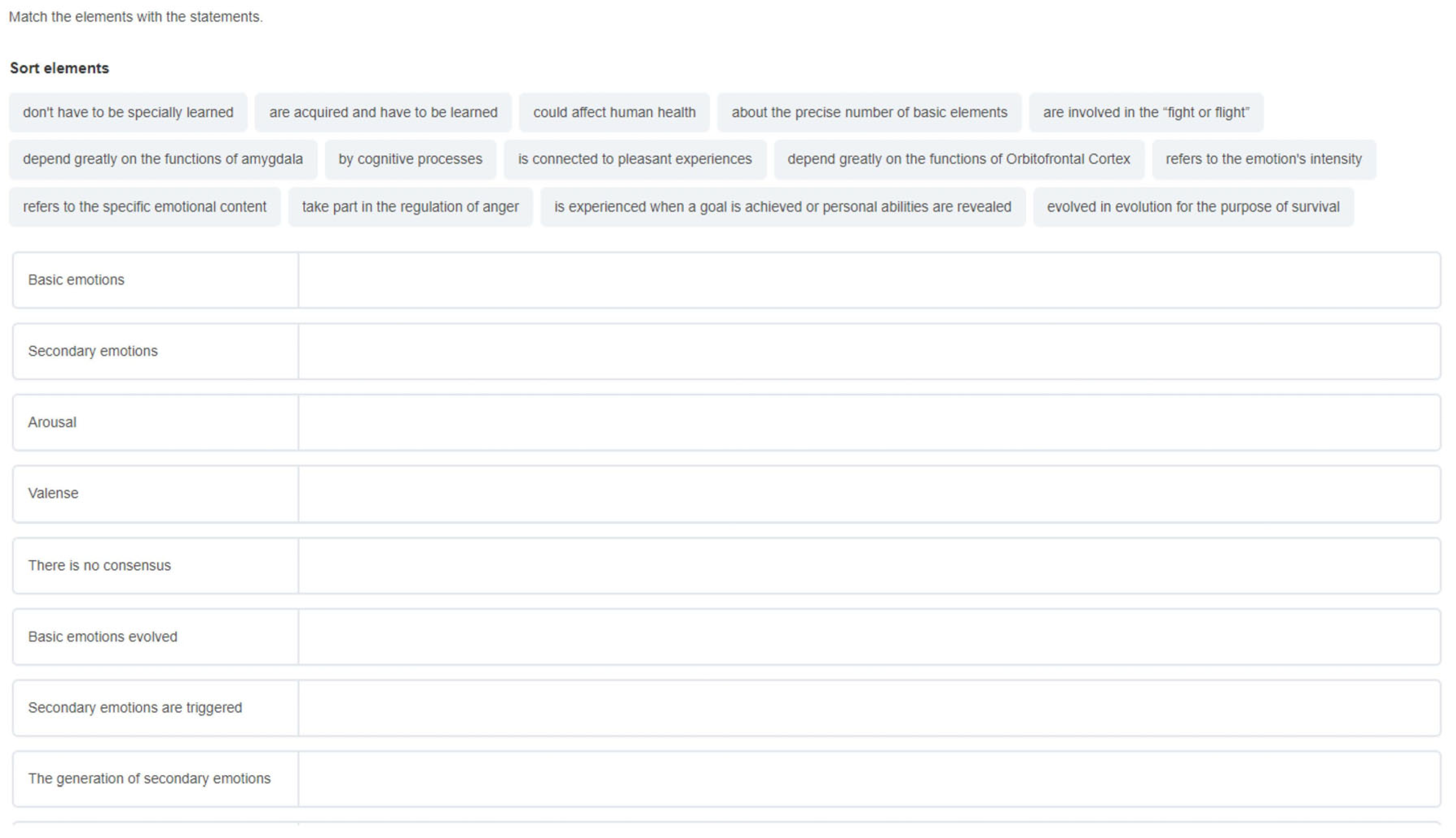Pick the Orbitofrontal Cortex functions chip
Viewport: 1456px width, 838px height.
pyautogui.click(x=958, y=159)
